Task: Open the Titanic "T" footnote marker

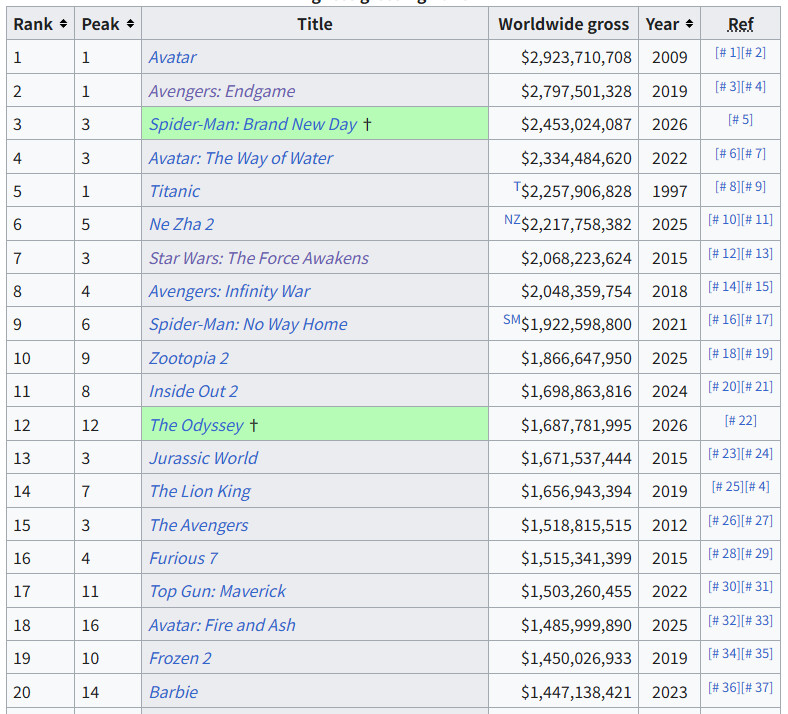Action: coord(517,186)
